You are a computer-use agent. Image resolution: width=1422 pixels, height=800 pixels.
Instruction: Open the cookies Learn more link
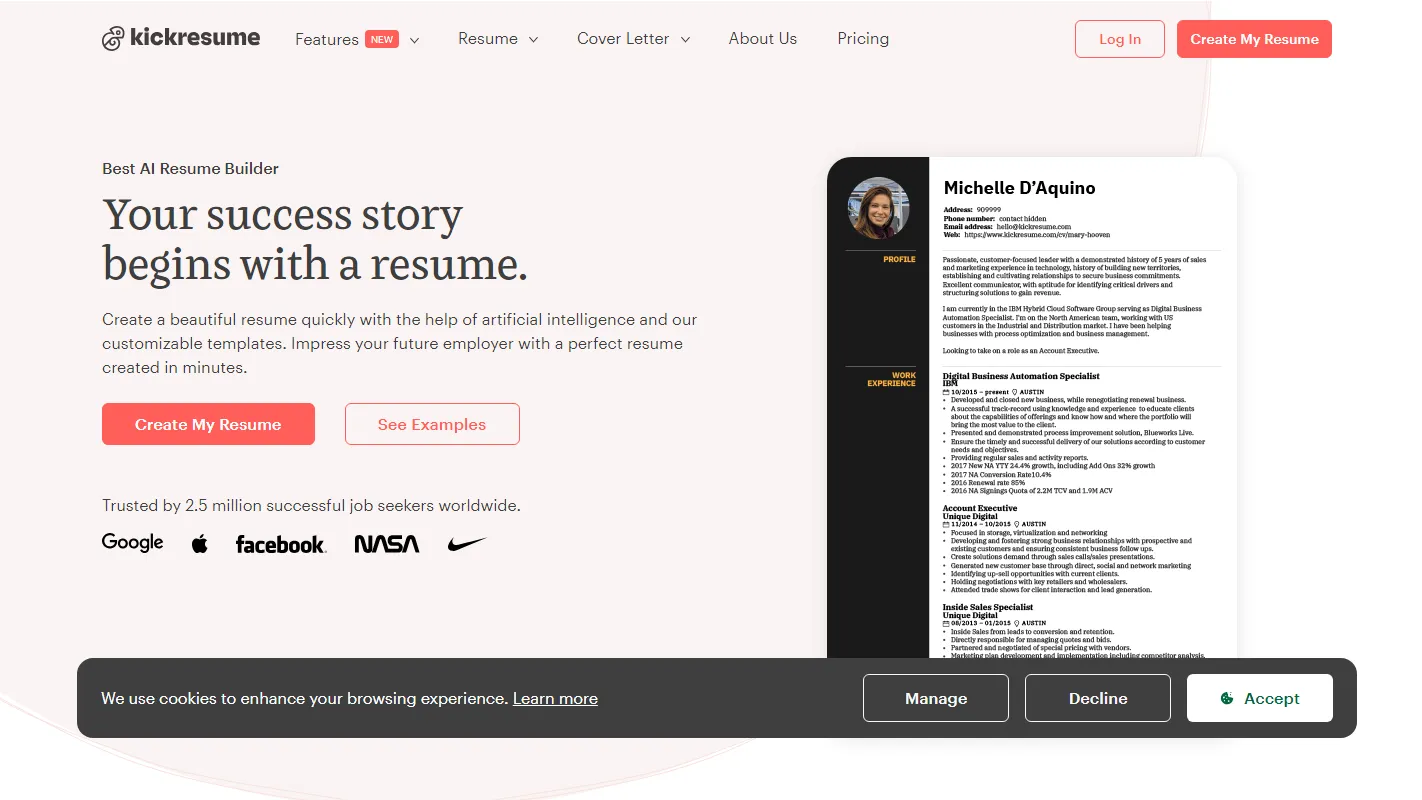(555, 698)
